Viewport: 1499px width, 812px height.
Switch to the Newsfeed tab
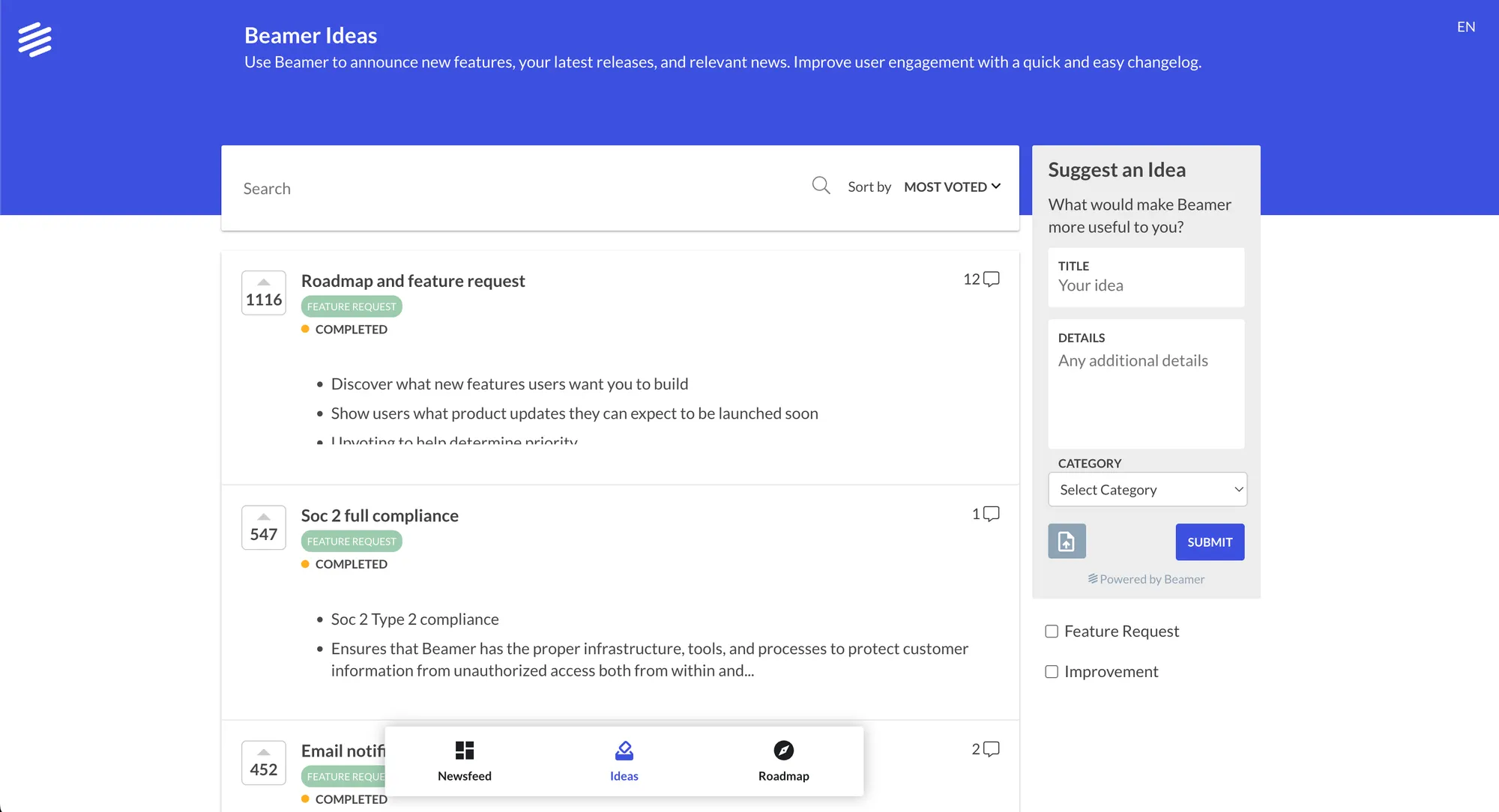click(465, 761)
